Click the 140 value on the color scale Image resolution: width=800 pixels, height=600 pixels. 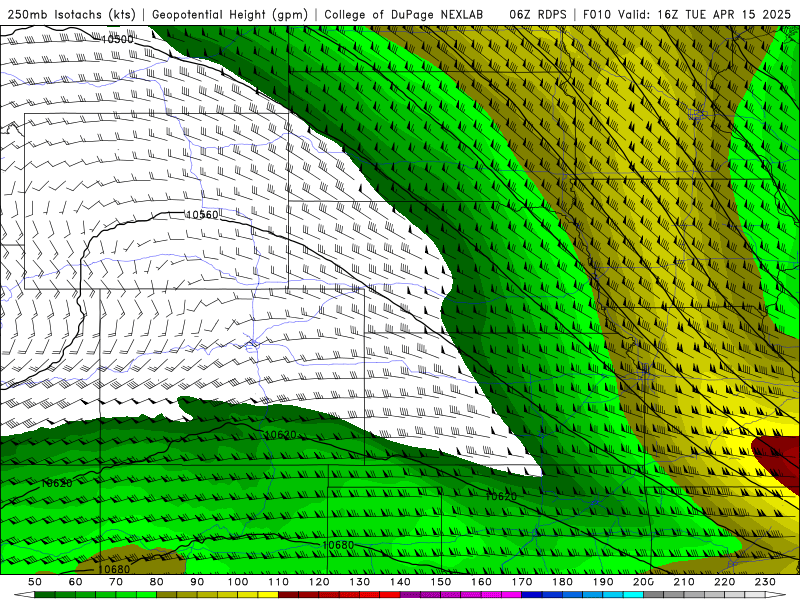click(x=400, y=582)
